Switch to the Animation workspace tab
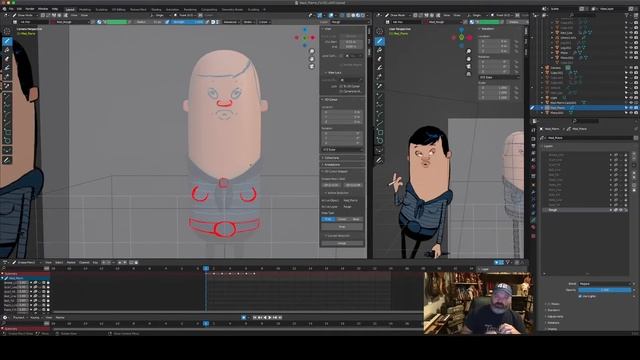Viewport: 640px width, 360px height. point(173,9)
